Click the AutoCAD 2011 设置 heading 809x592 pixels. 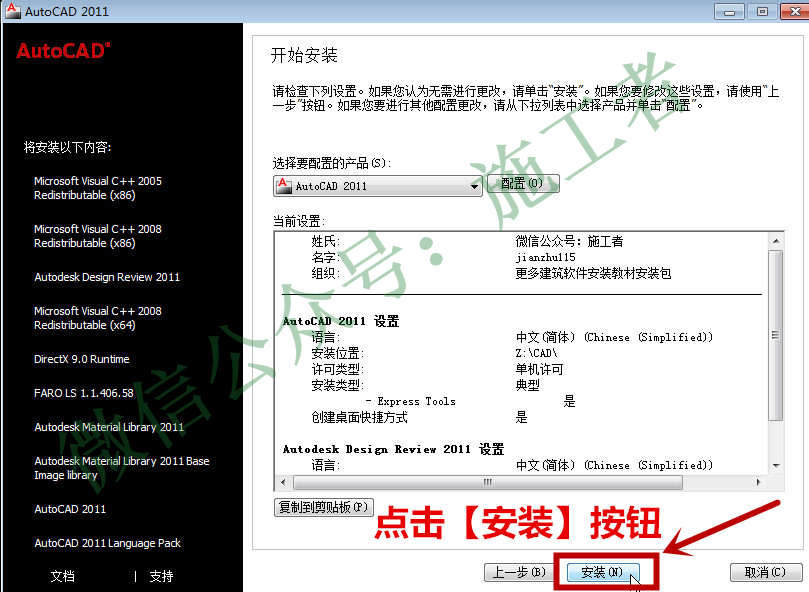(x=341, y=322)
